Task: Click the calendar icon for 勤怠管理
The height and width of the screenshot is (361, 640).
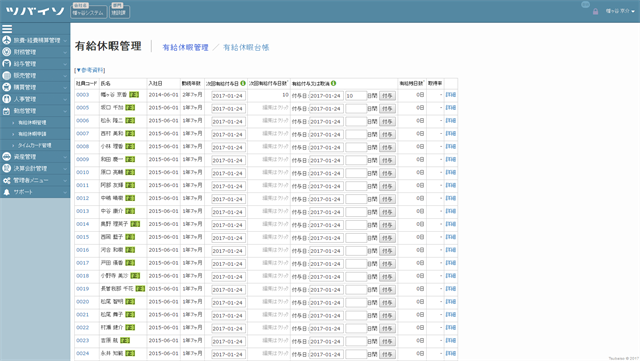Action: click(7, 111)
